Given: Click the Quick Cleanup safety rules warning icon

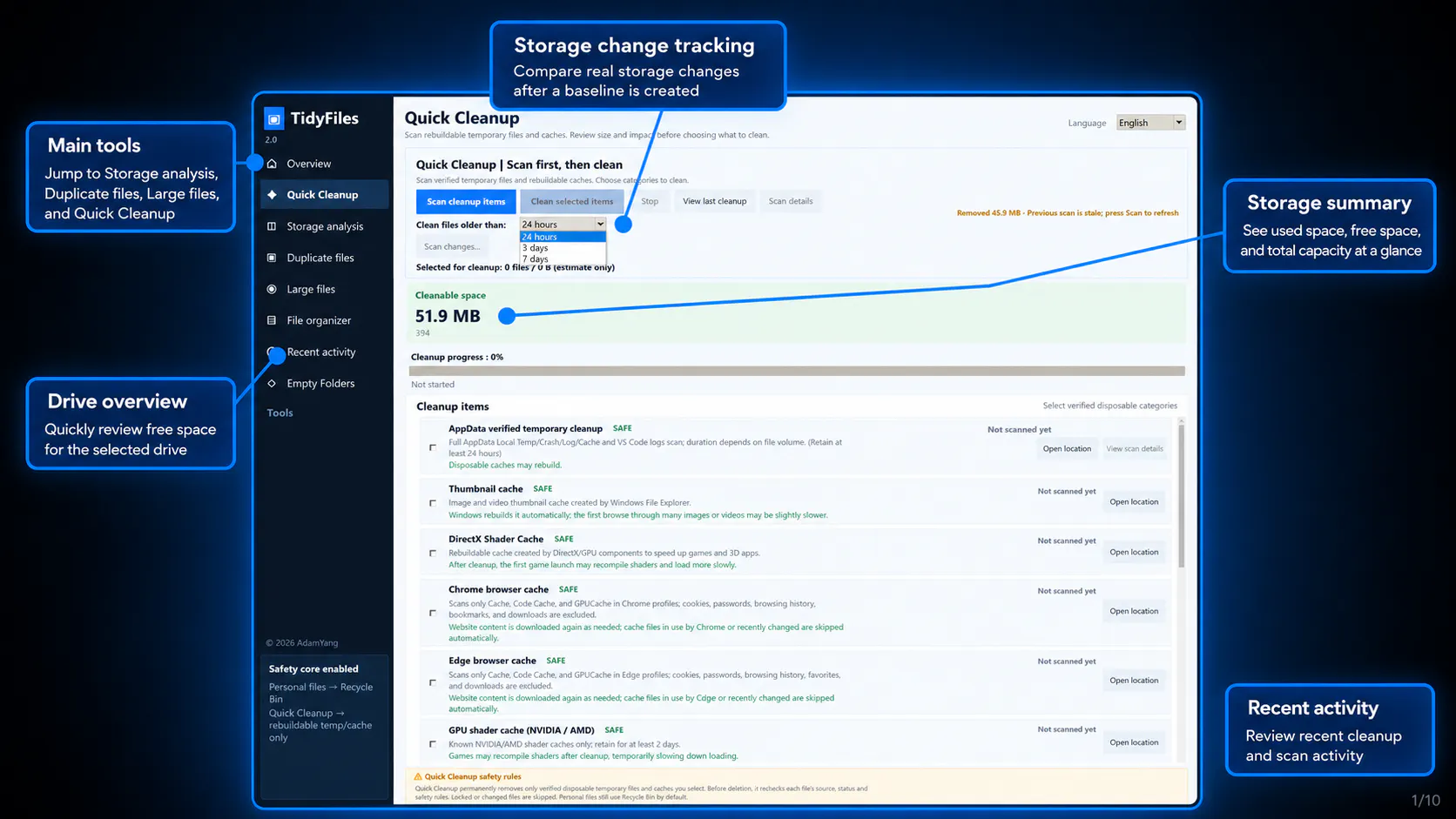Looking at the screenshot, I should click(x=418, y=776).
